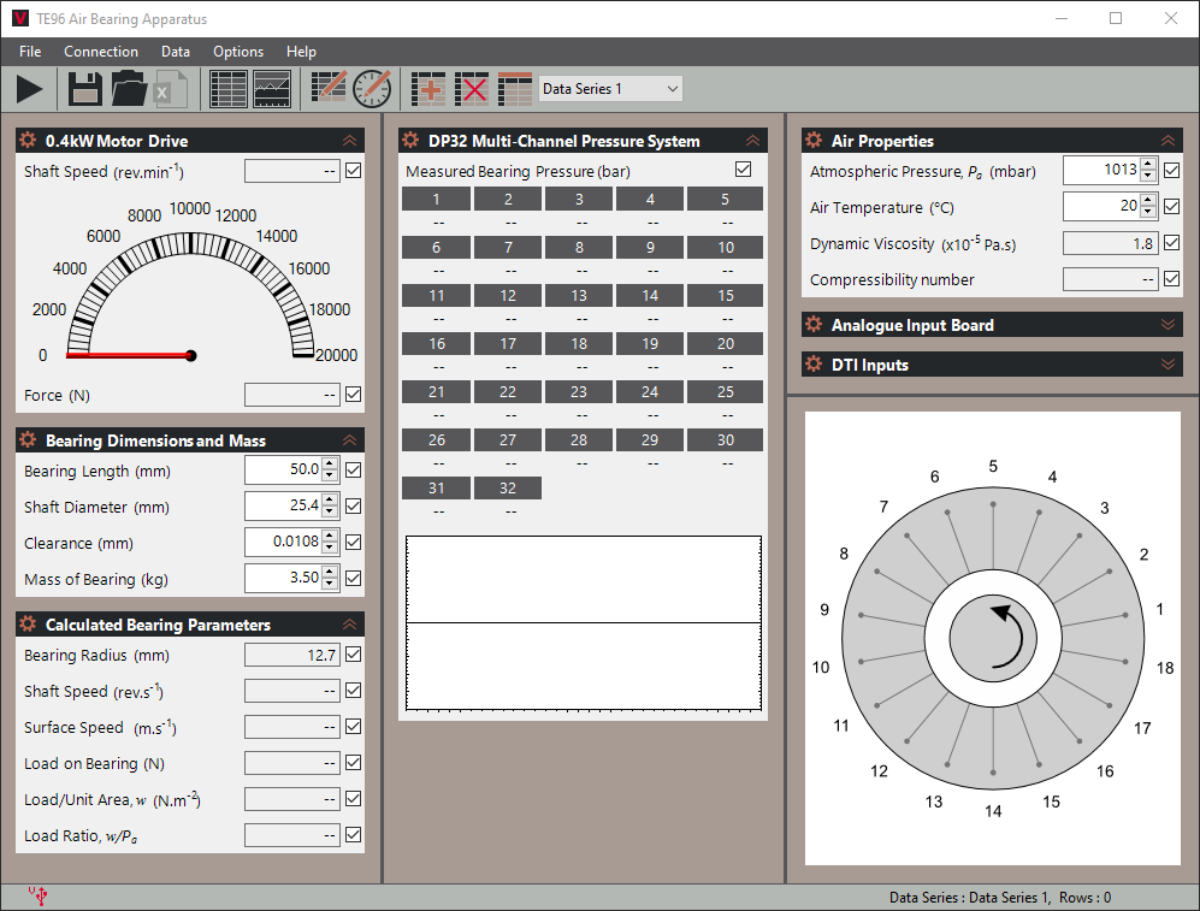Expand the DTI Inputs panel
Screen dimensions: 1200x911
pos(1167,365)
